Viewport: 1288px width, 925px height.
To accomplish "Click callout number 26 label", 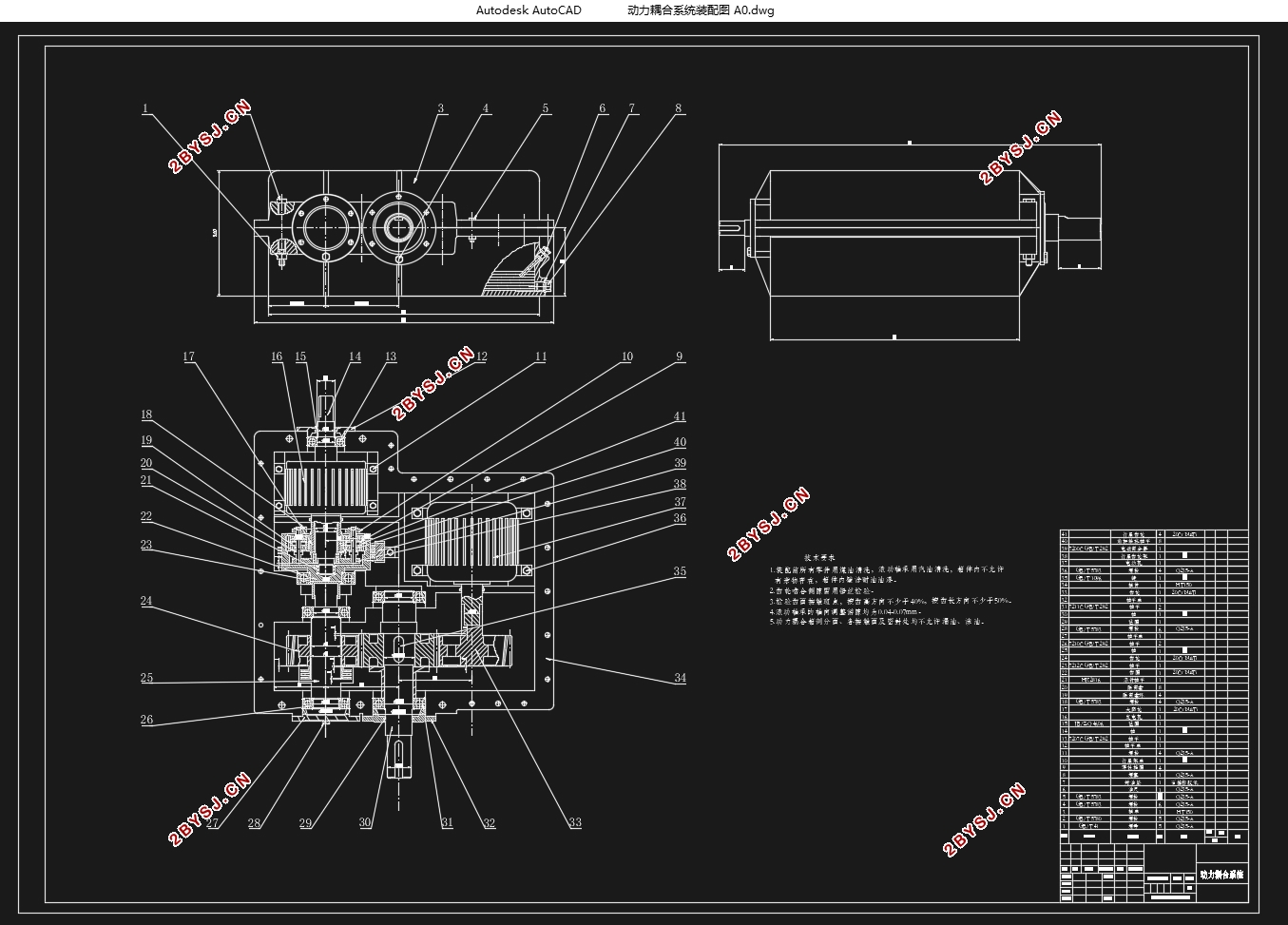I will coord(146,720).
